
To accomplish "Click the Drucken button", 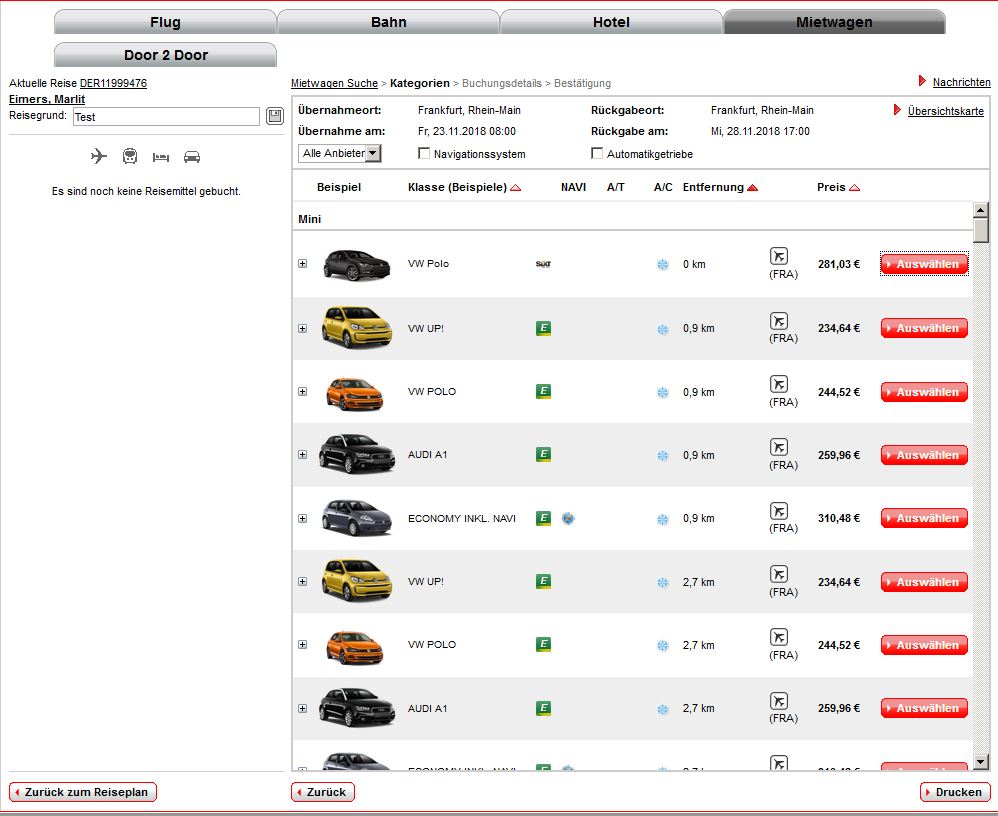I will tap(955, 792).
